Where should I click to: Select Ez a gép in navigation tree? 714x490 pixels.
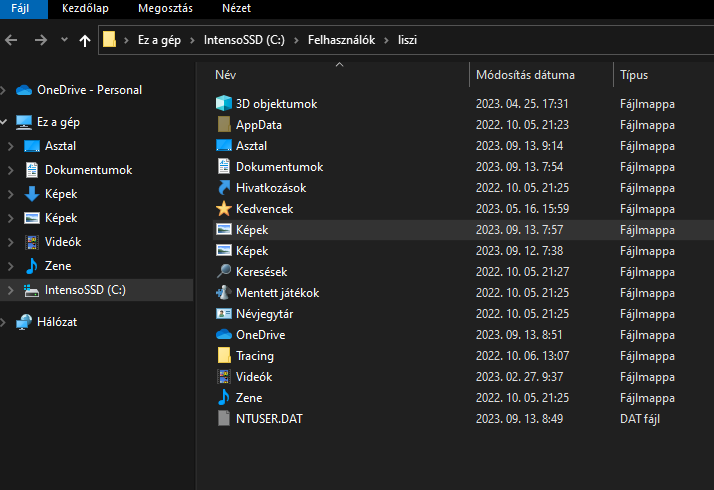click(58, 122)
